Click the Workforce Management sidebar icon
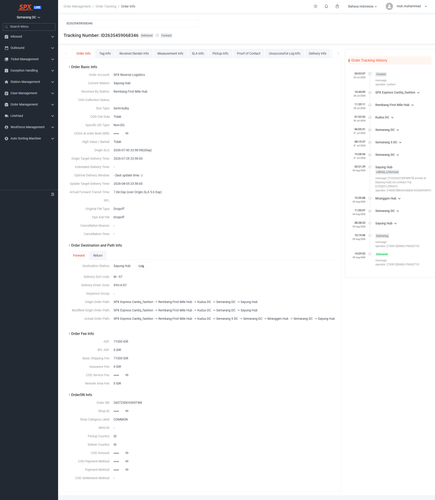Screen dimensions: 435x500 click(x=6, y=127)
